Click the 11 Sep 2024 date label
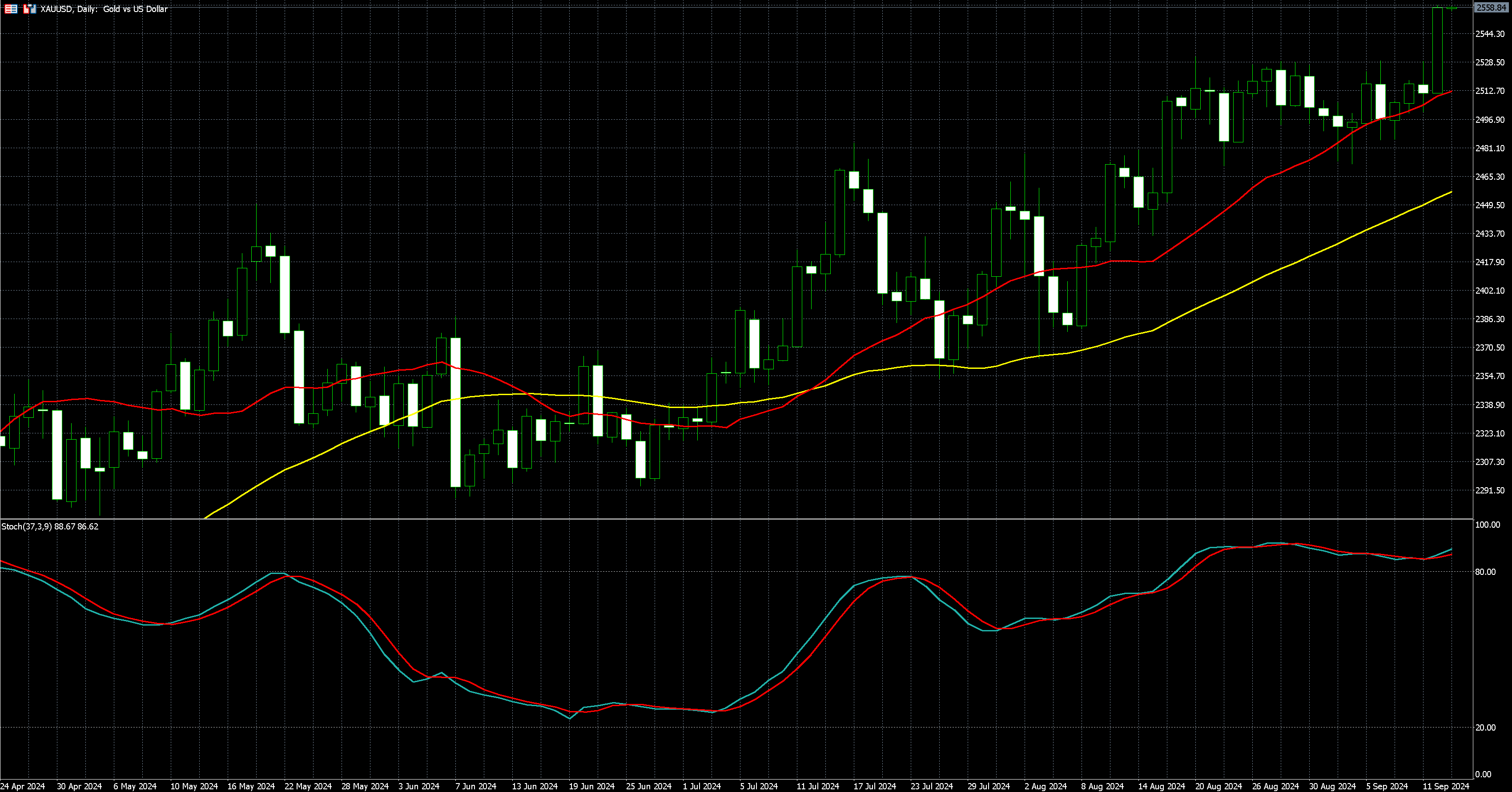 tap(1445, 786)
